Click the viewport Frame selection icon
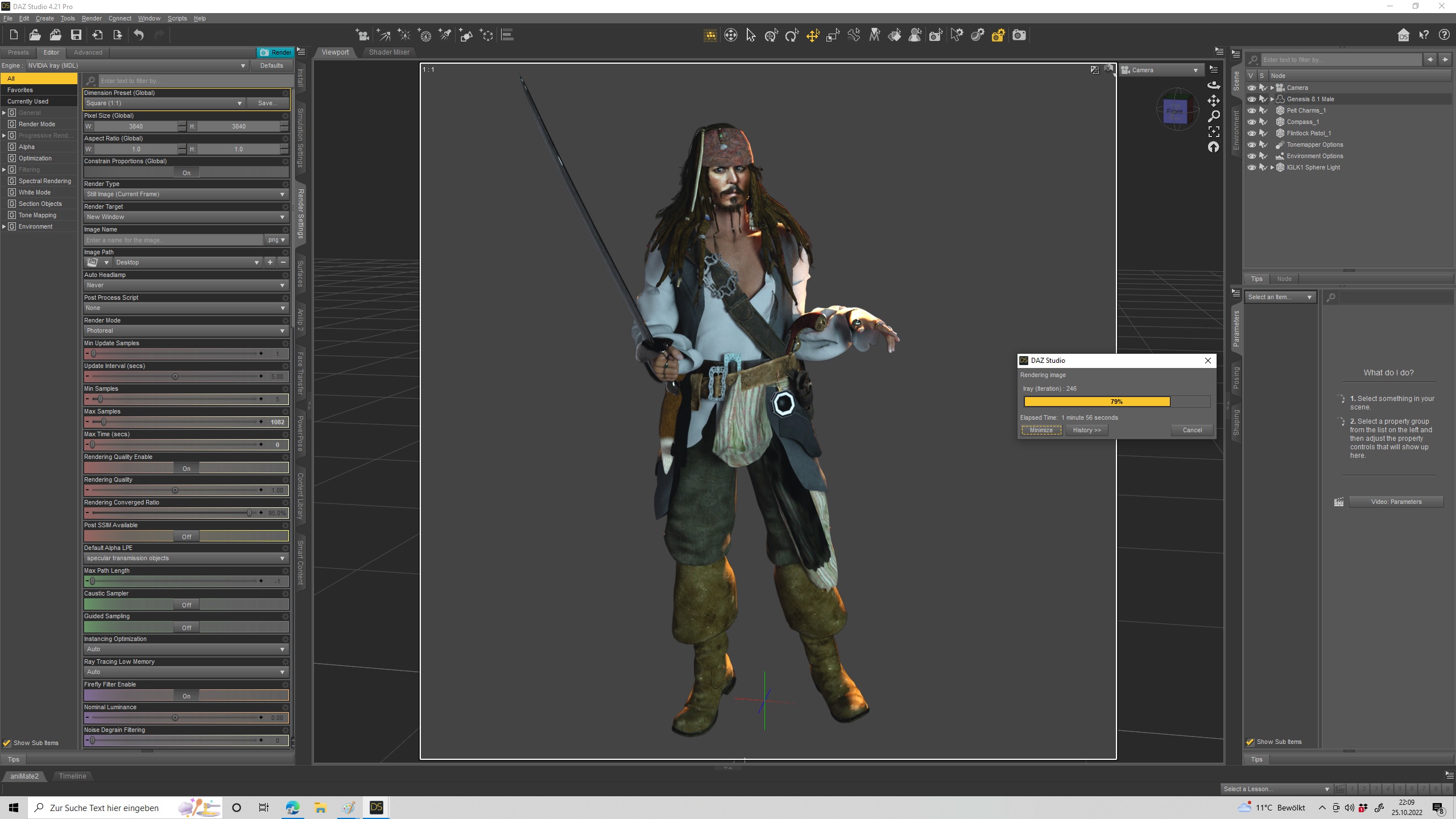Screen dimensions: 1456x819 pos(1214,131)
